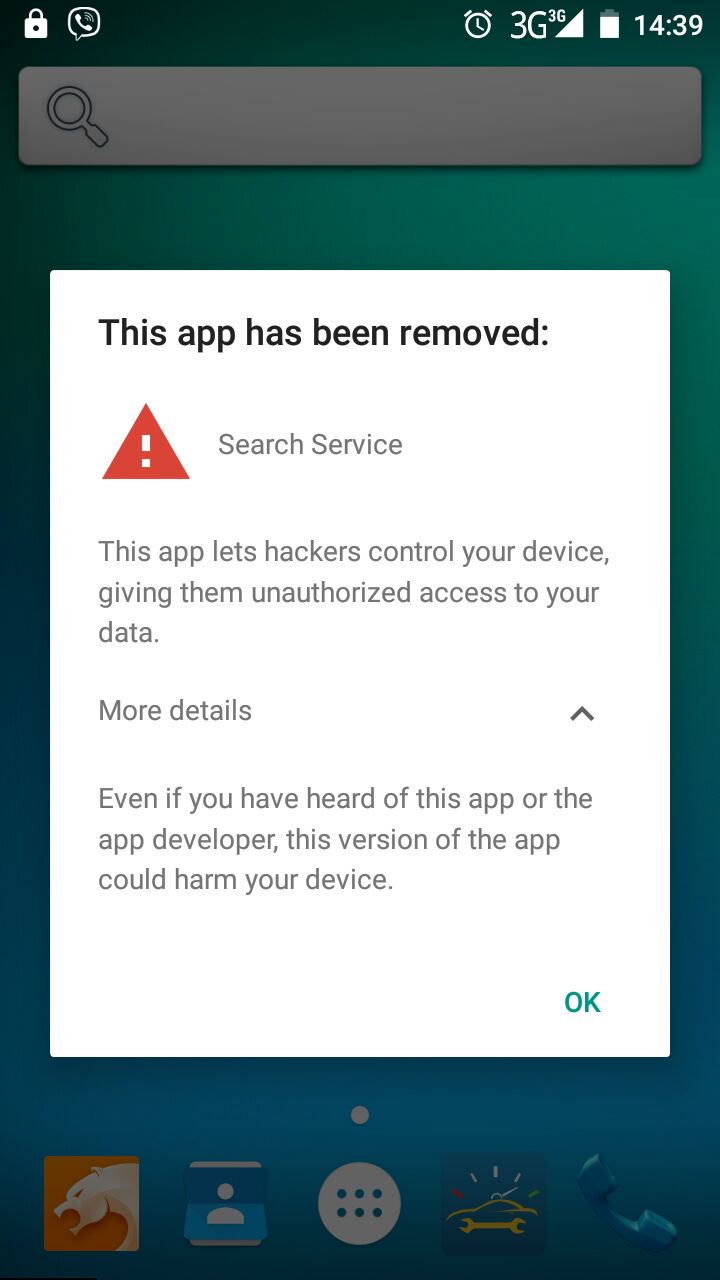Image resolution: width=720 pixels, height=1280 pixels.
Task: Tap inside the home screen search field
Action: (360, 116)
